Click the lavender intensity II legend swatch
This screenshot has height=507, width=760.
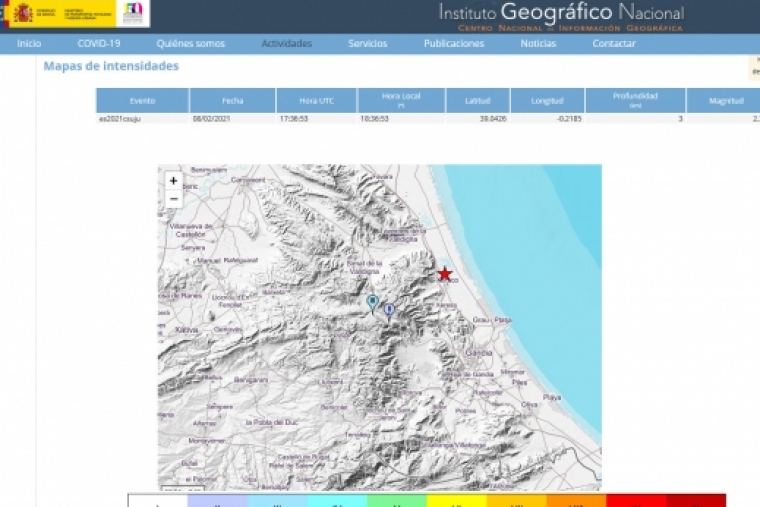[217, 501]
